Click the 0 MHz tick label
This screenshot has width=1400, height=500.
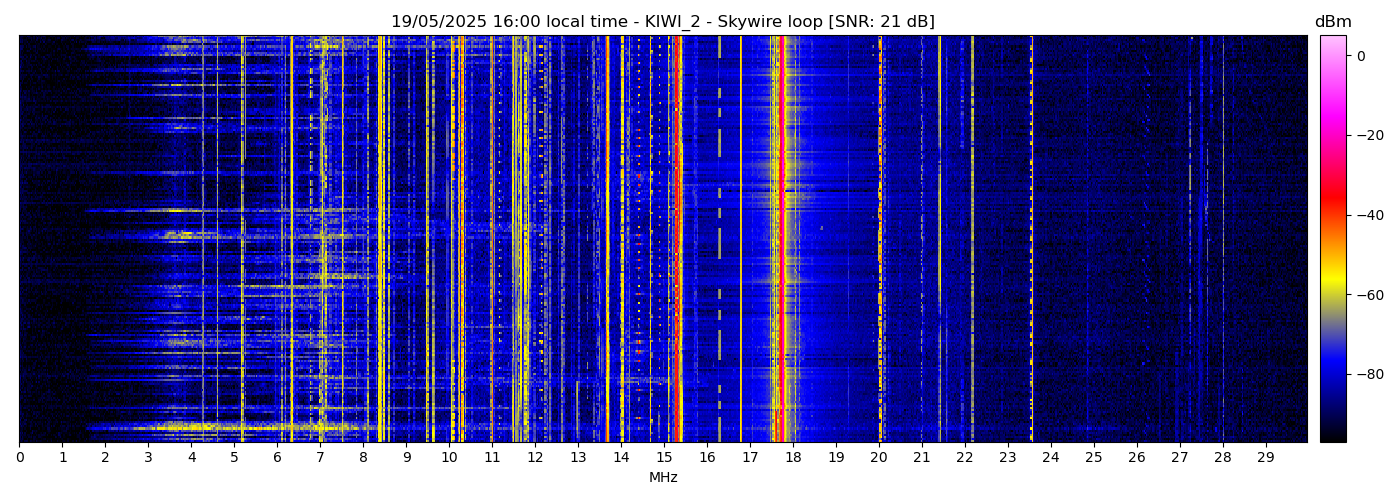click(x=19, y=457)
